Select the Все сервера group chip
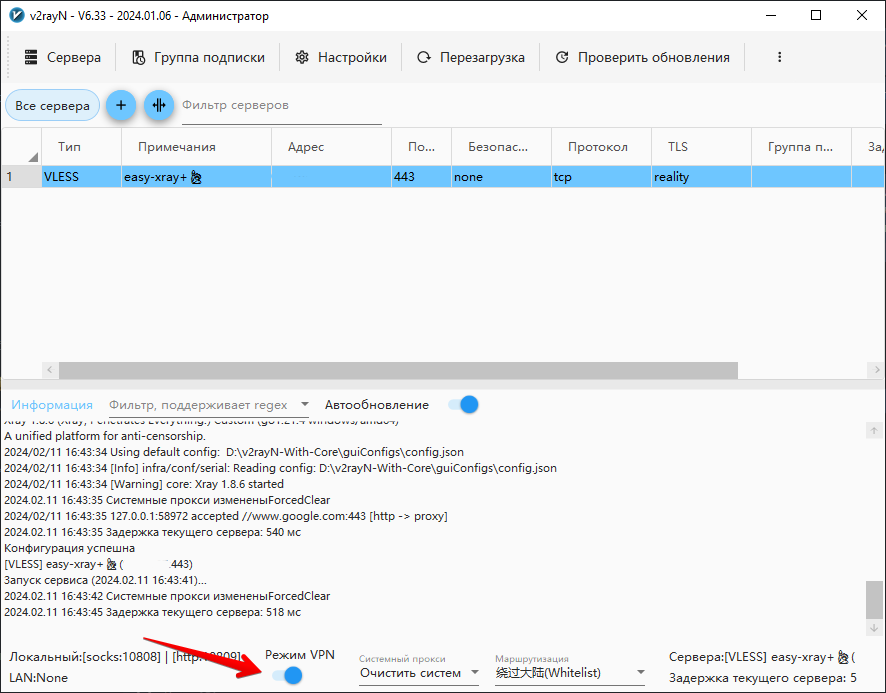Image resolution: width=886 pixels, height=693 pixels. tap(53, 105)
